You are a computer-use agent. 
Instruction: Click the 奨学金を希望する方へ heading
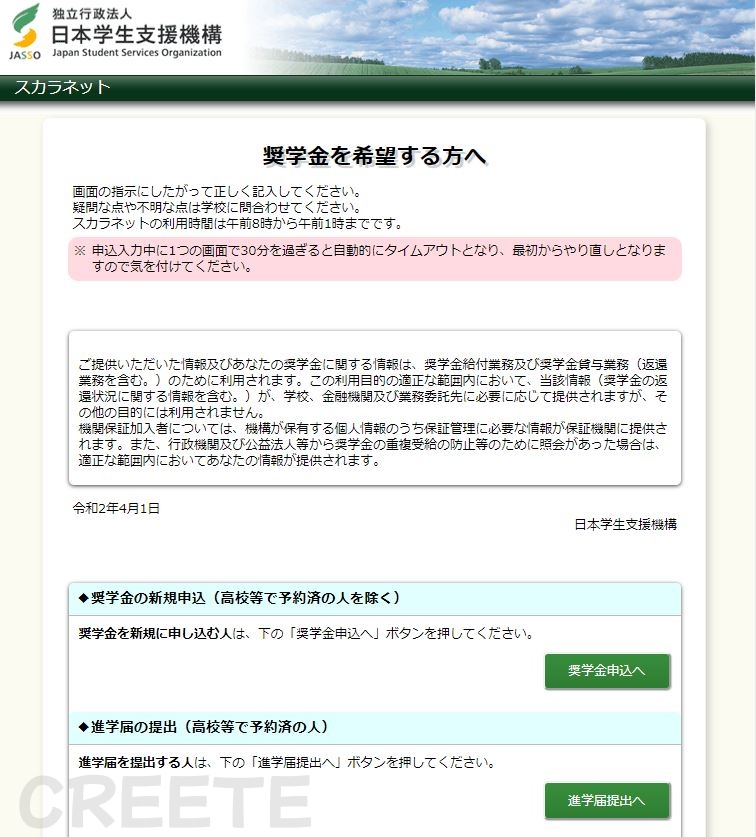tap(374, 156)
